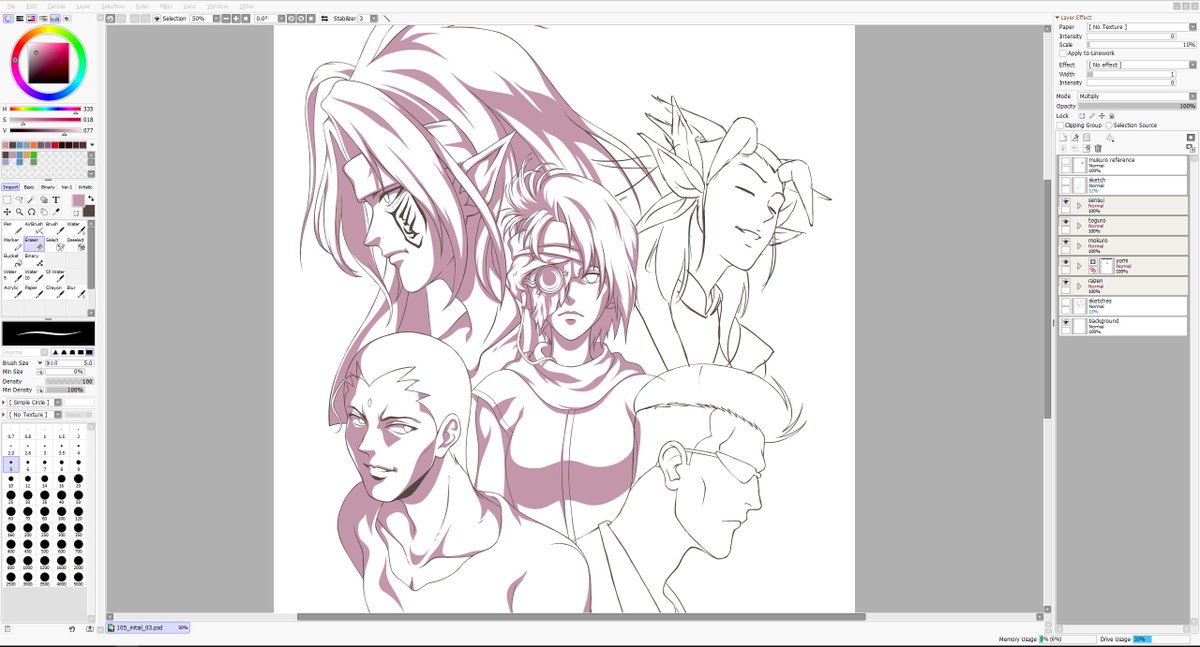
Task: Select the Eyedropper color picker tool
Action: (x=56, y=212)
